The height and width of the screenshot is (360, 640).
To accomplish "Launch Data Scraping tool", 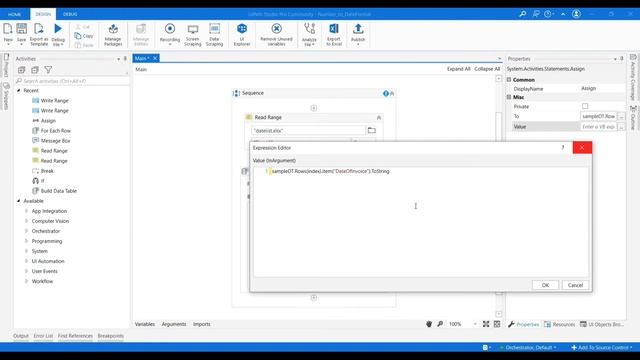I will pyautogui.click(x=214, y=34).
